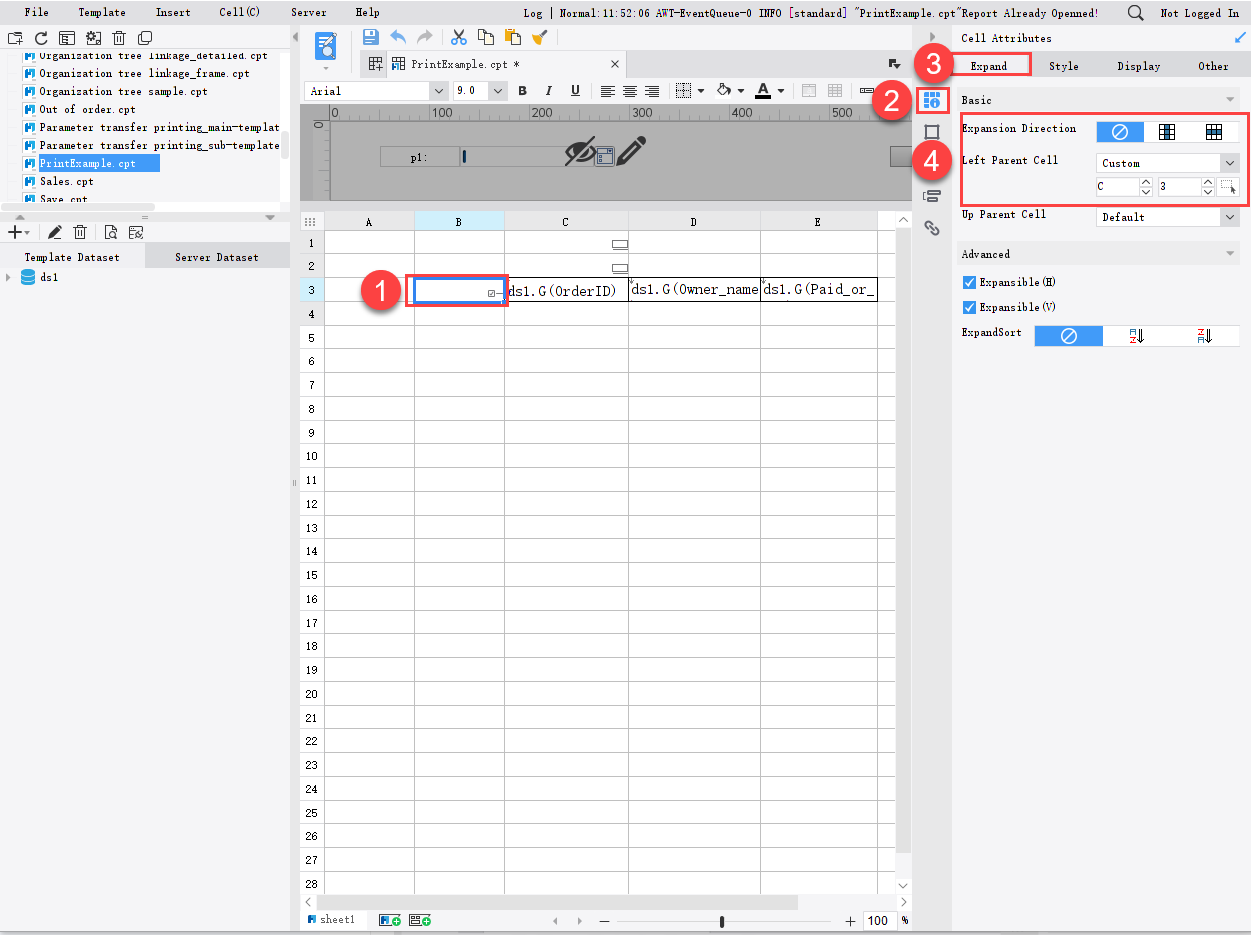
Task: Select cell A1 in the report grid
Action: [x=368, y=242]
